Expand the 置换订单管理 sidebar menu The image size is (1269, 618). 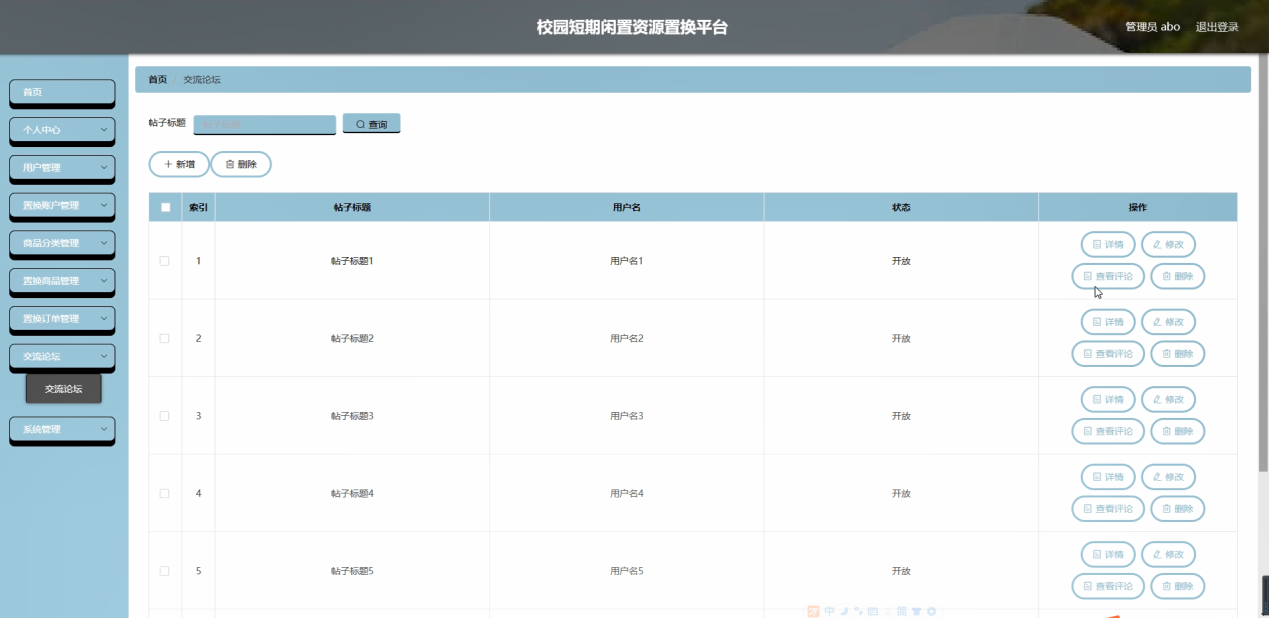[x=62, y=319]
